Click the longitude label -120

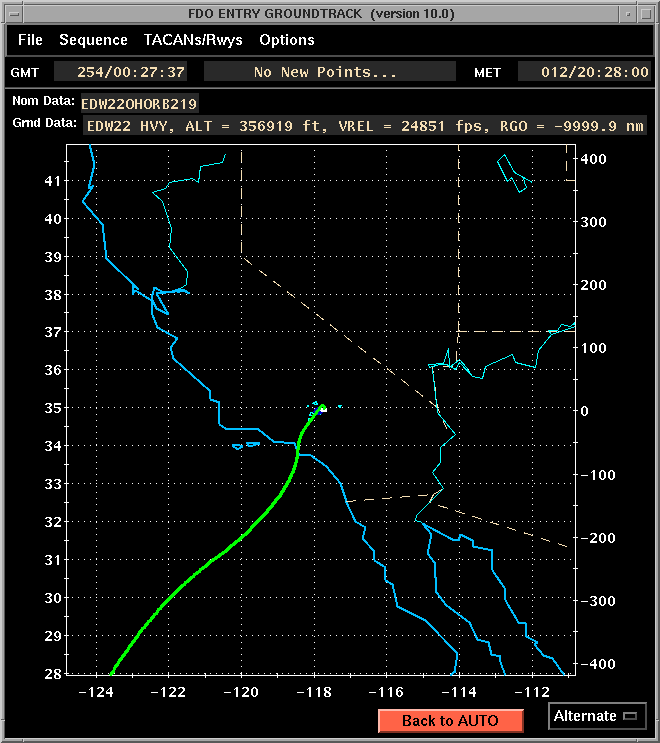pos(241,692)
